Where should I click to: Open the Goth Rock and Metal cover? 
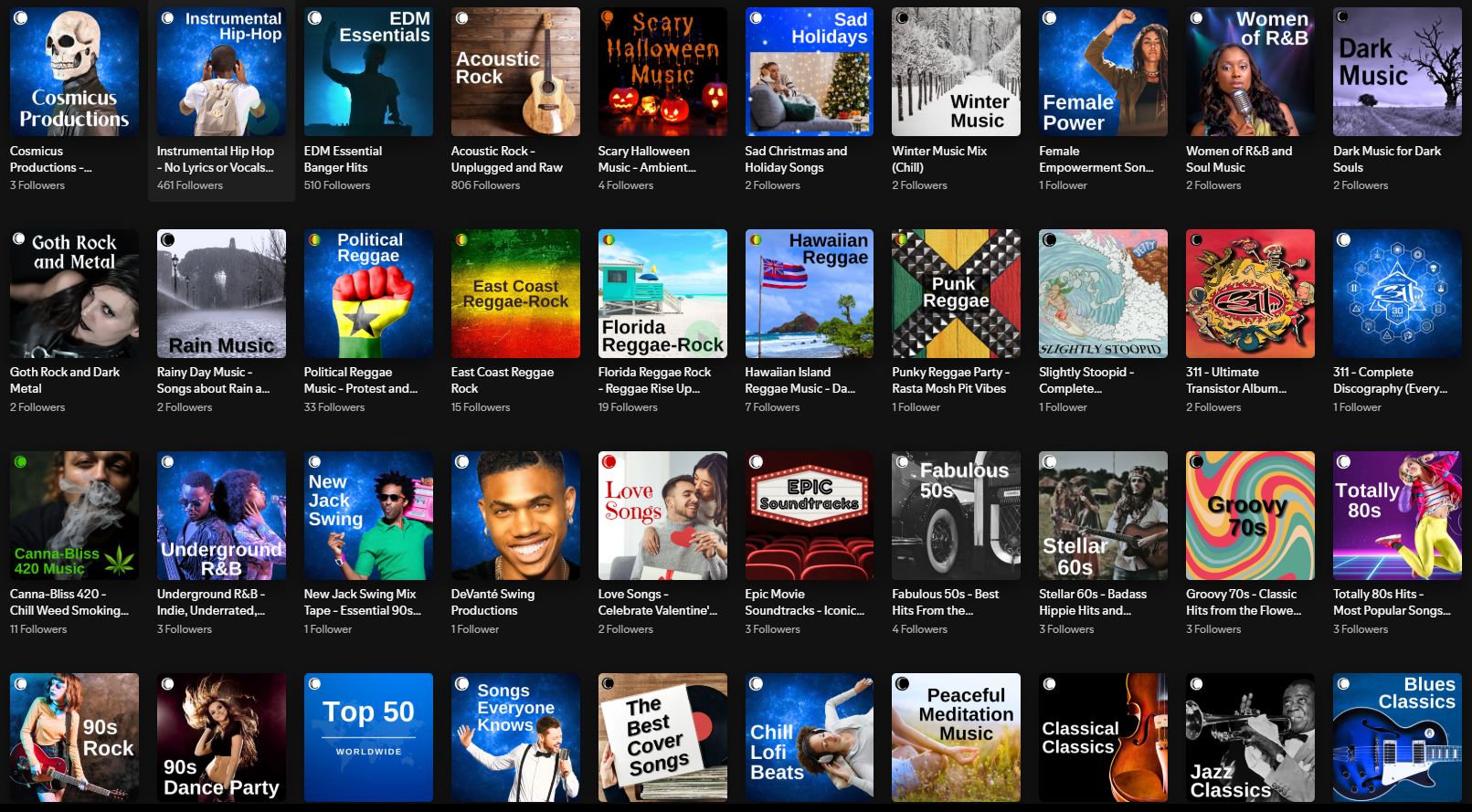(74, 293)
